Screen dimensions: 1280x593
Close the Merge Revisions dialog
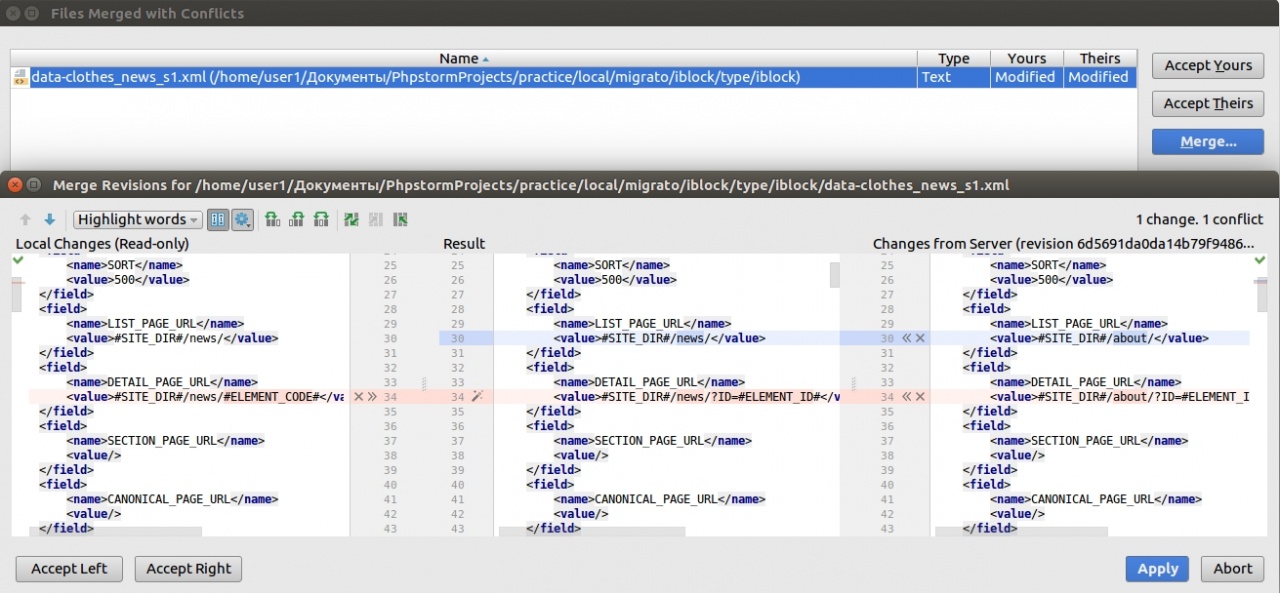click(x=15, y=185)
